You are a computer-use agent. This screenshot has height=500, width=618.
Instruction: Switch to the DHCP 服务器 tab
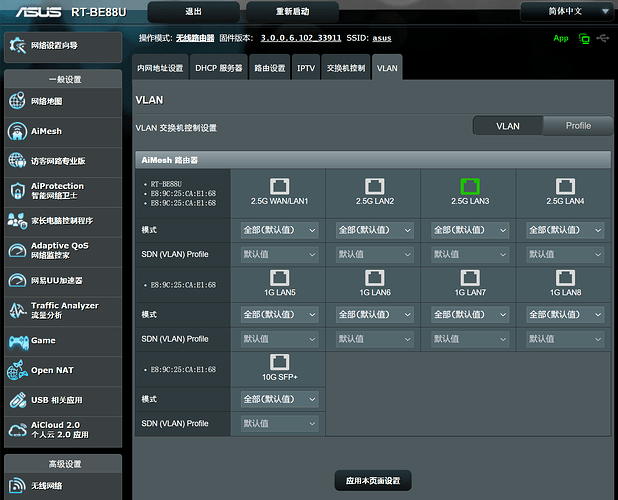click(219, 69)
